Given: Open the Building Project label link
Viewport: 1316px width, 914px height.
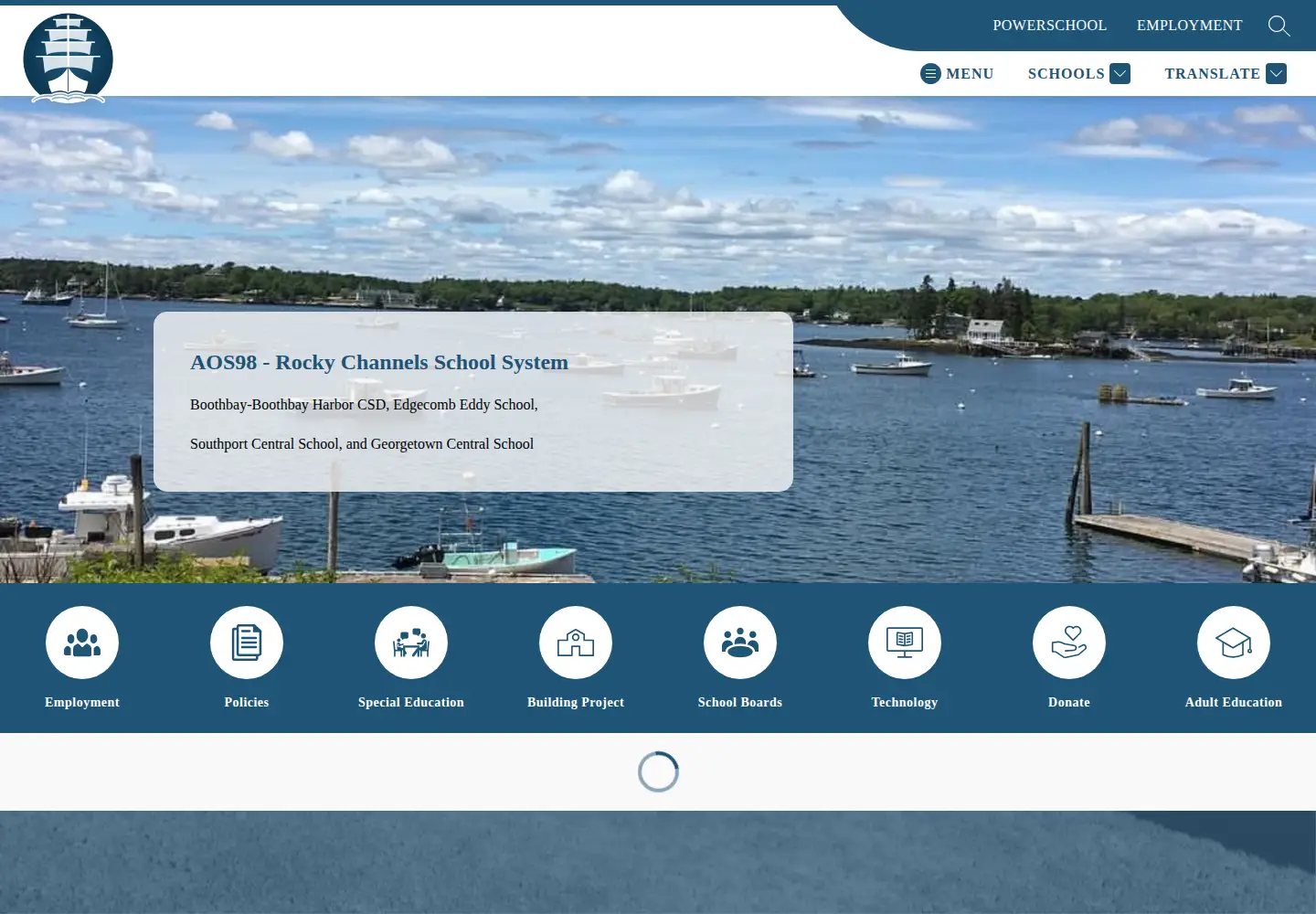Looking at the screenshot, I should (x=576, y=702).
